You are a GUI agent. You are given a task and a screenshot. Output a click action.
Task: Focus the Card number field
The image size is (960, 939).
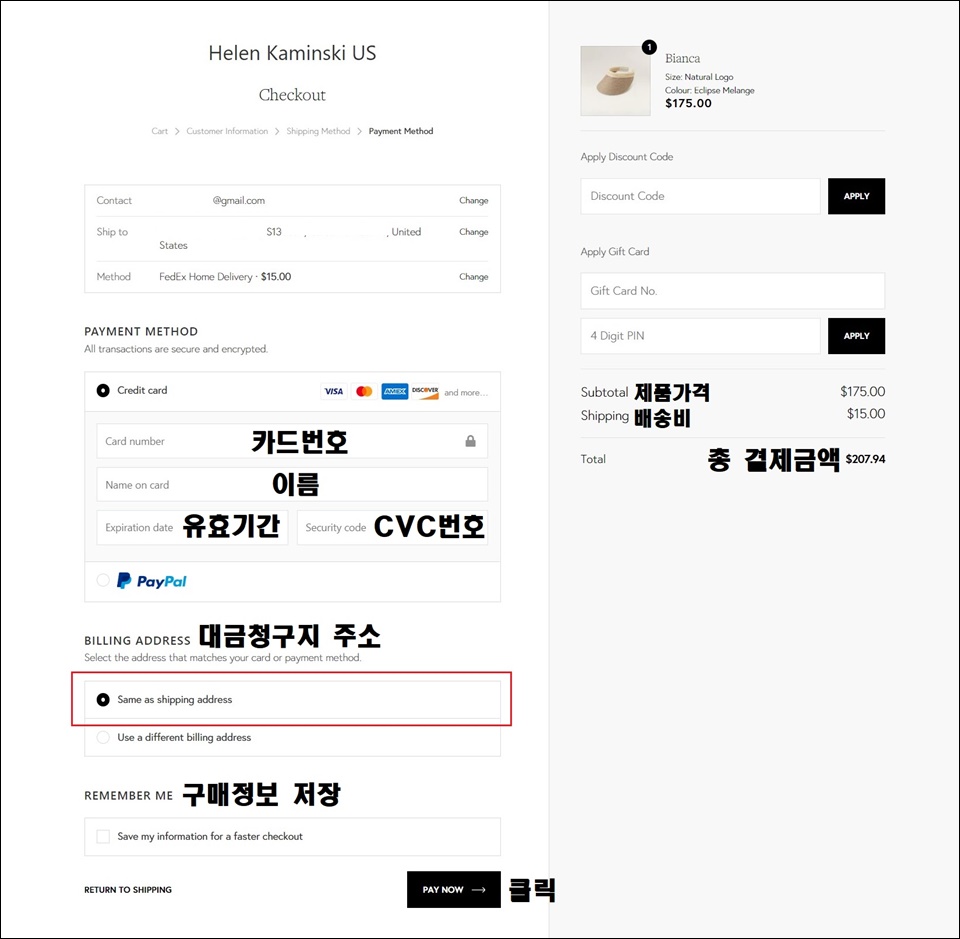(x=292, y=441)
